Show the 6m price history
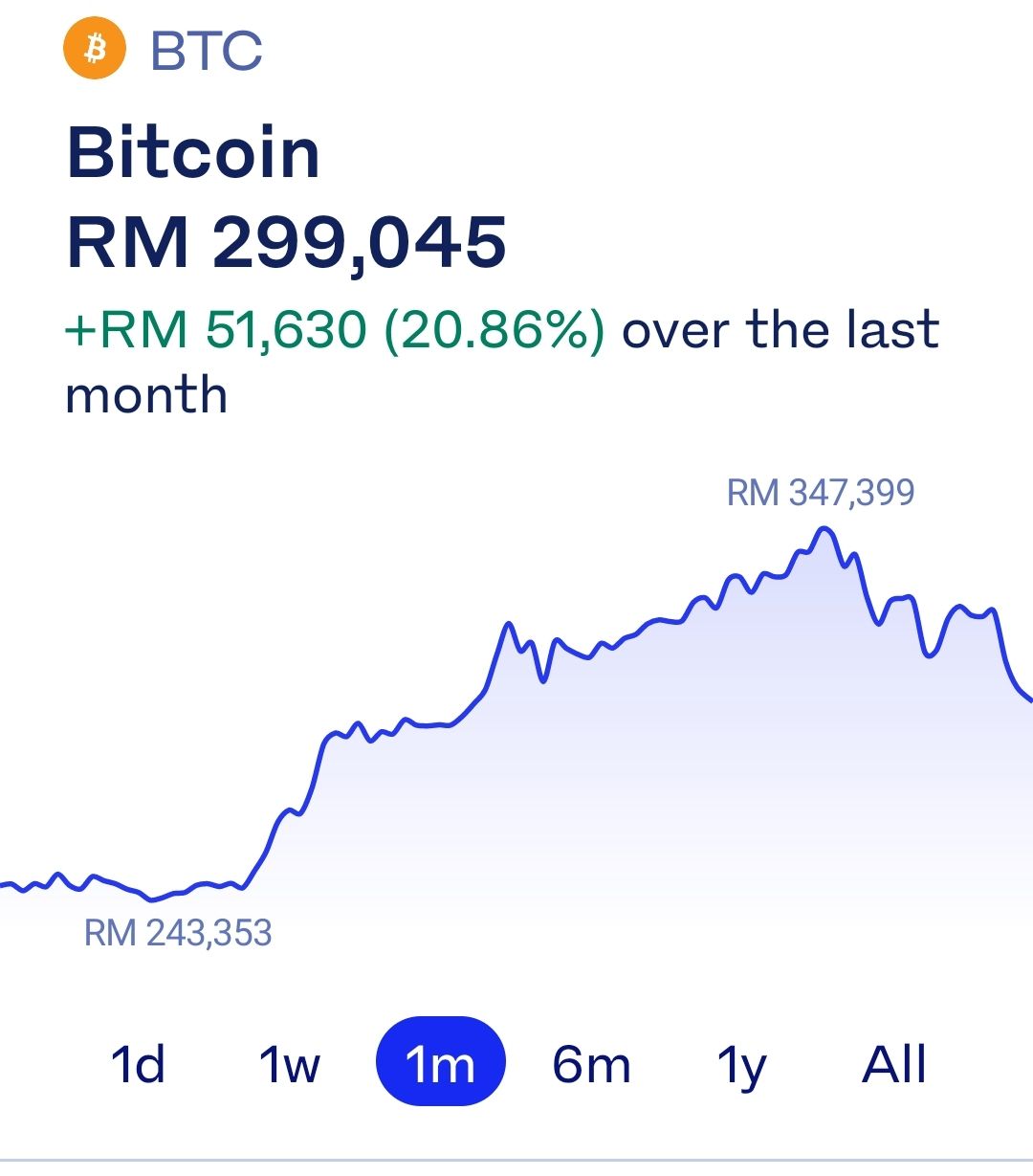This screenshot has width=1033, height=1176. click(x=591, y=1063)
